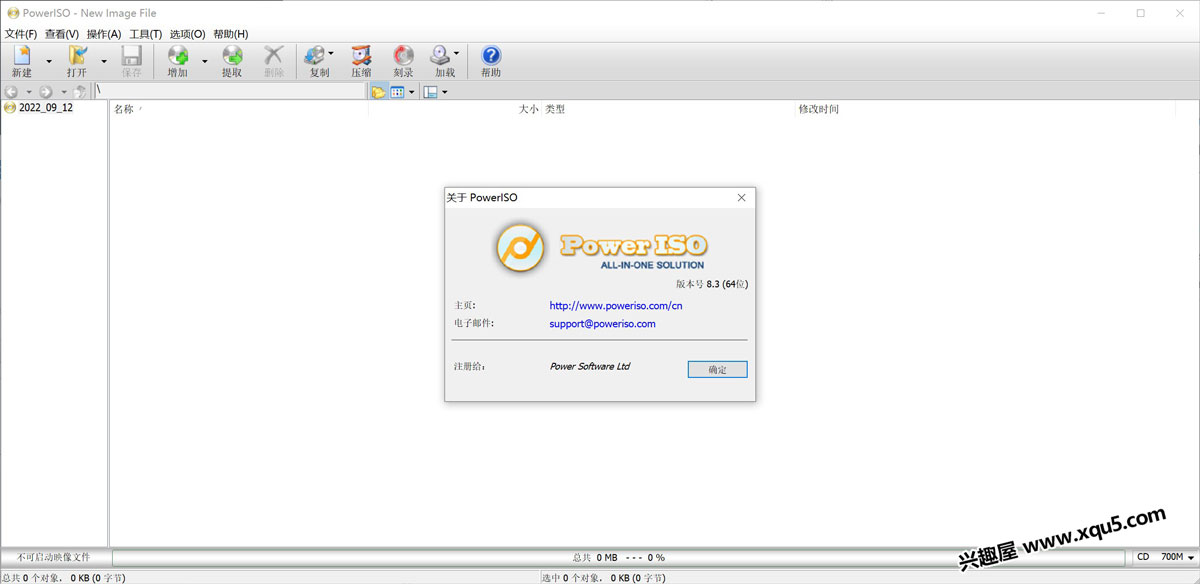This screenshot has height=584, width=1200.
Task: Click the support@poweriso.com email link
Action: [x=603, y=324]
